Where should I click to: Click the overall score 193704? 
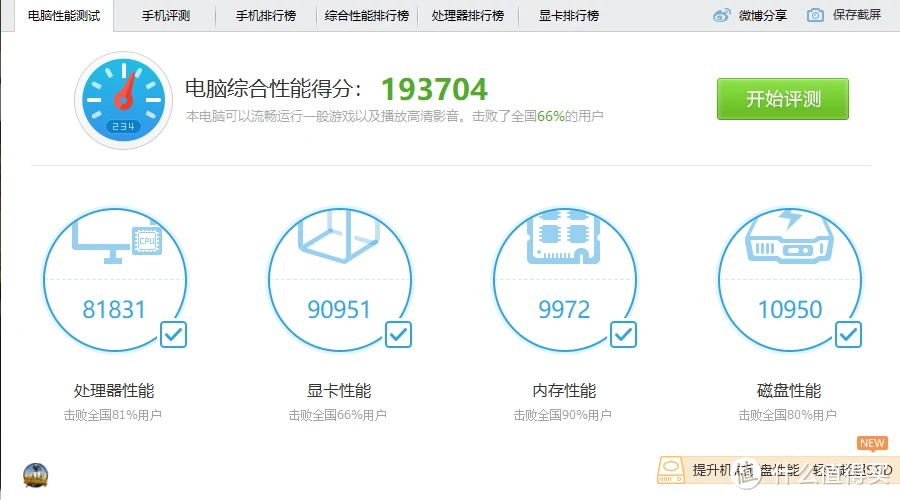[x=435, y=89]
